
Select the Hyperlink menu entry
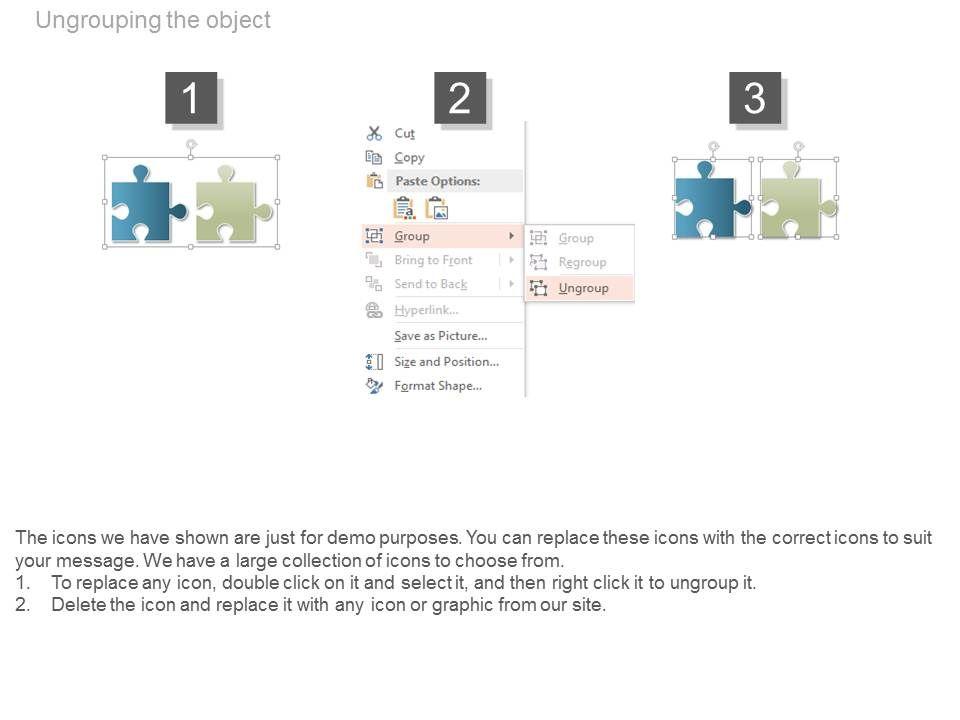tap(426, 310)
